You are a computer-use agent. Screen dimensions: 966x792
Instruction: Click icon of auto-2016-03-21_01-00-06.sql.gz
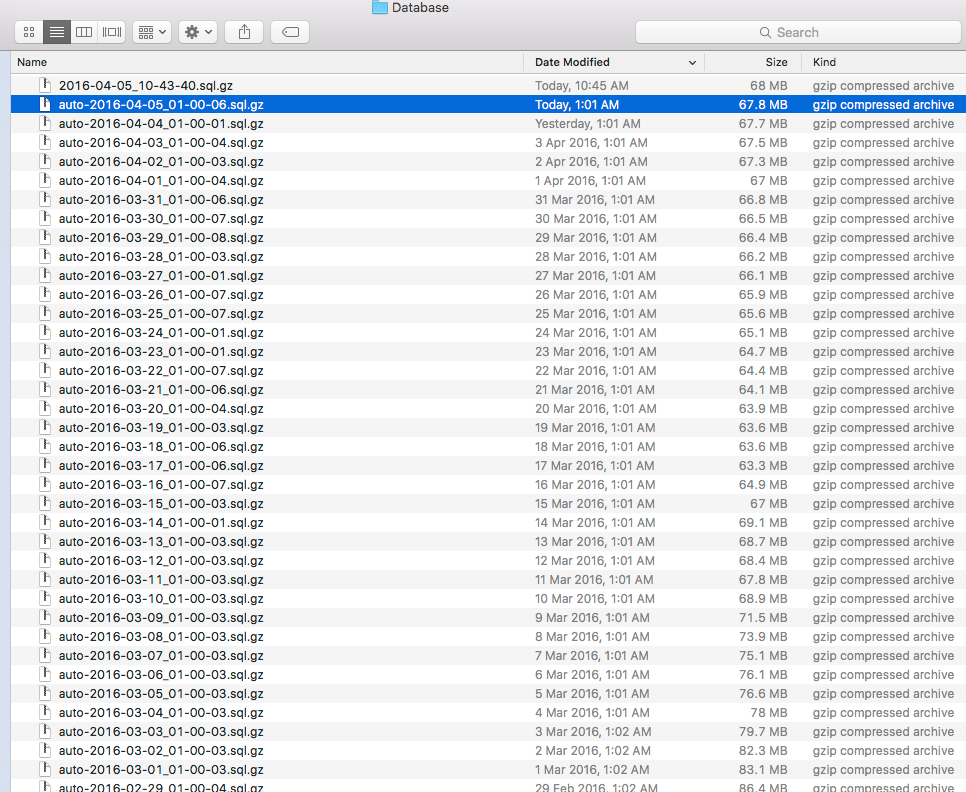click(x=45, y=389)
